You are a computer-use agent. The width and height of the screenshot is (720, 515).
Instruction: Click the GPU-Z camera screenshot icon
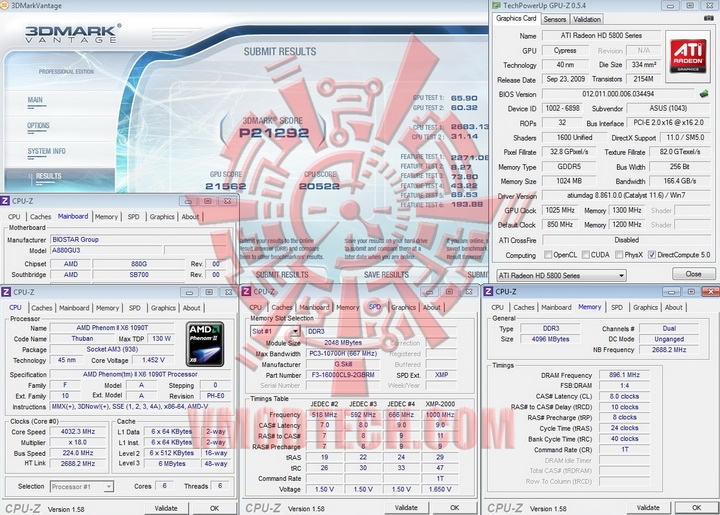(709, 18)
